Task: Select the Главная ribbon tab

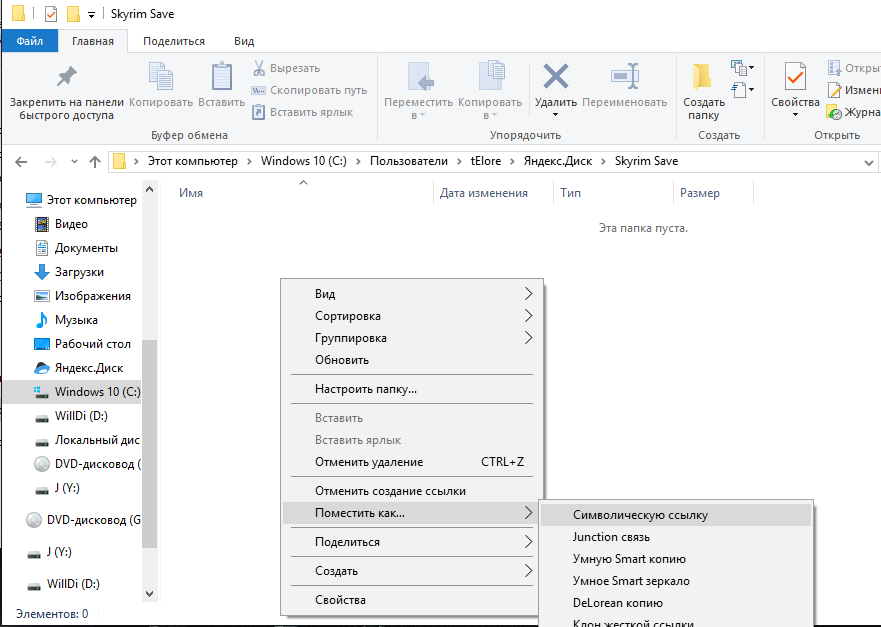Action: 93,41
